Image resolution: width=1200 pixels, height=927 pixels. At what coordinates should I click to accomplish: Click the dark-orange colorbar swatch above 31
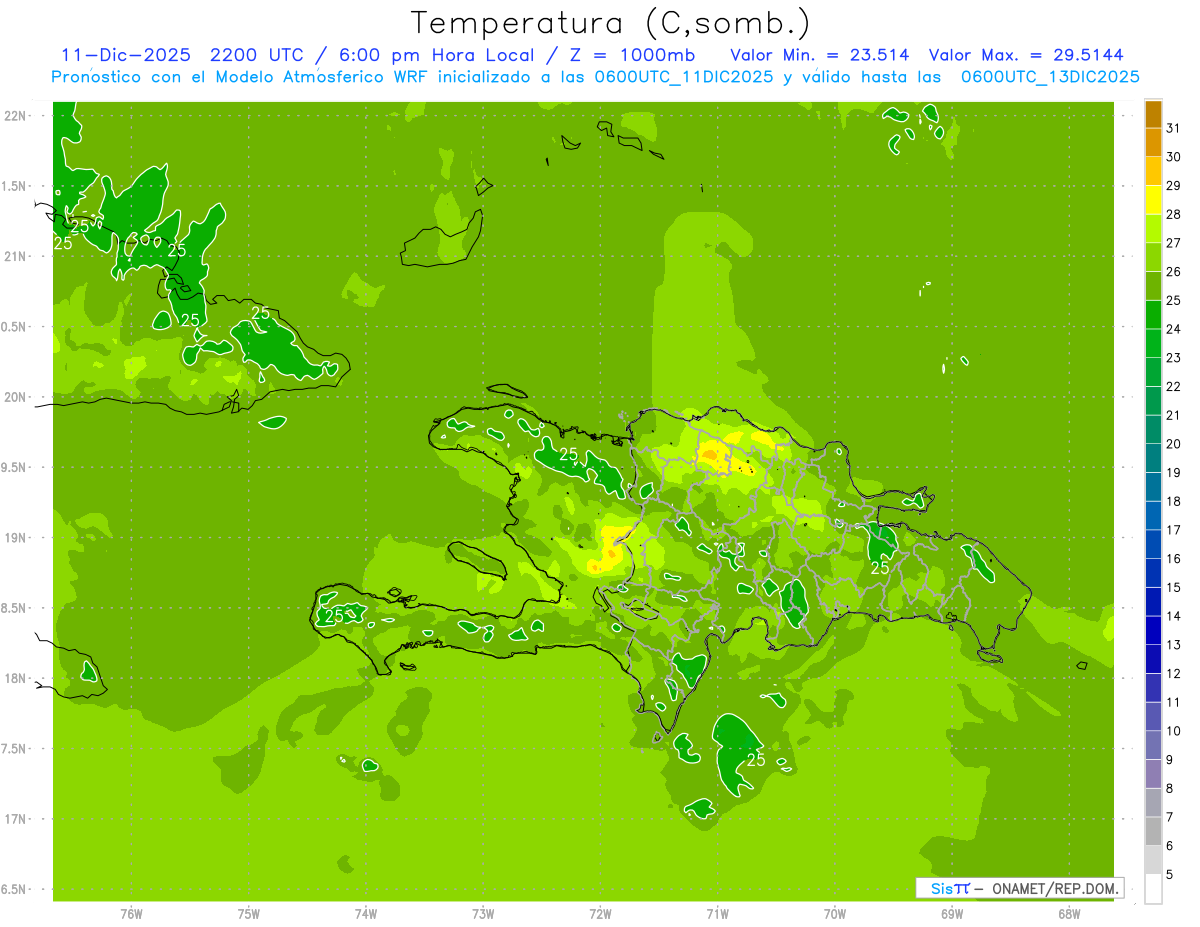(x=1153, y=114)
